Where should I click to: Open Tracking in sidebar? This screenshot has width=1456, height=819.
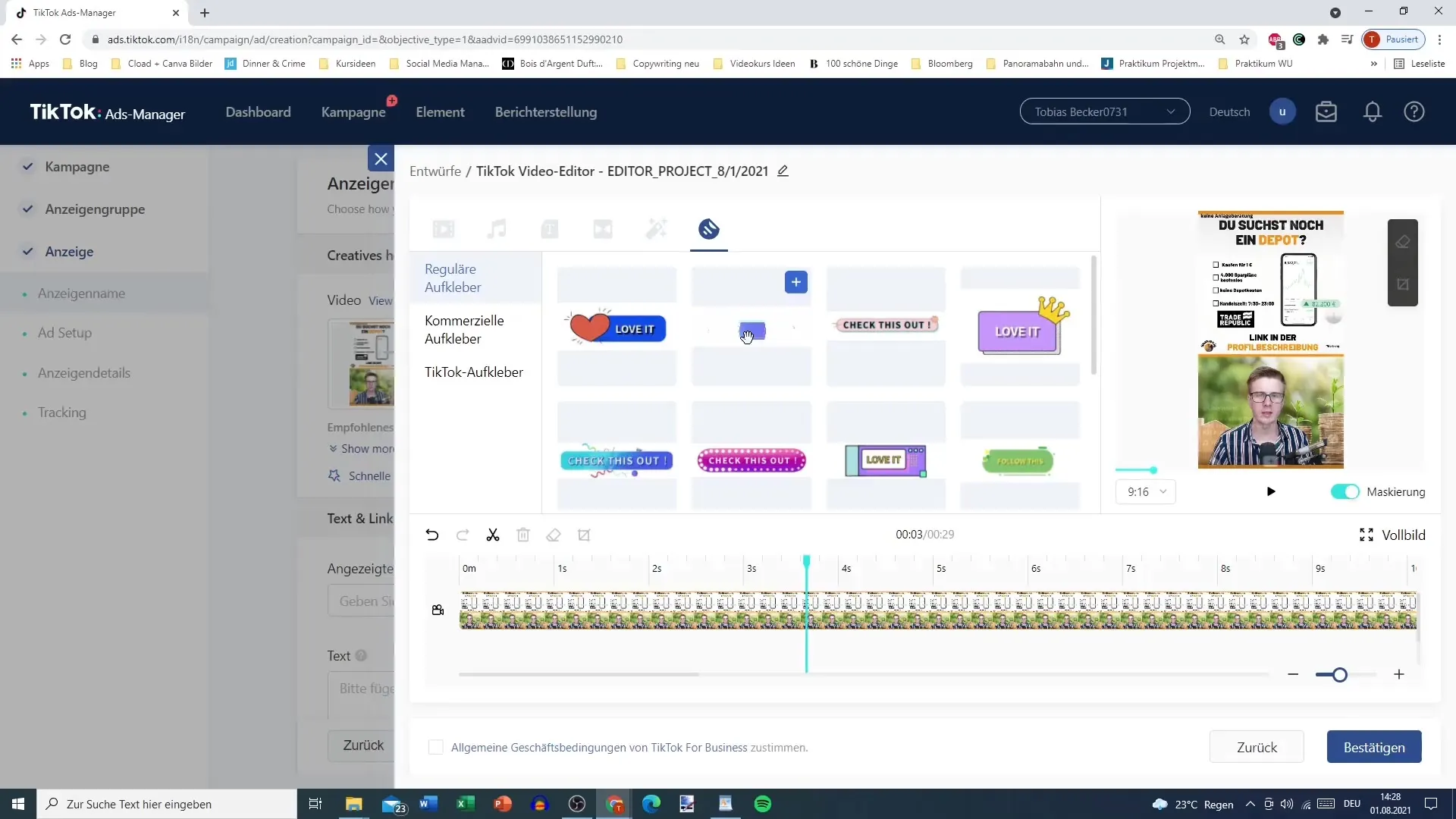tap(62, 413)
